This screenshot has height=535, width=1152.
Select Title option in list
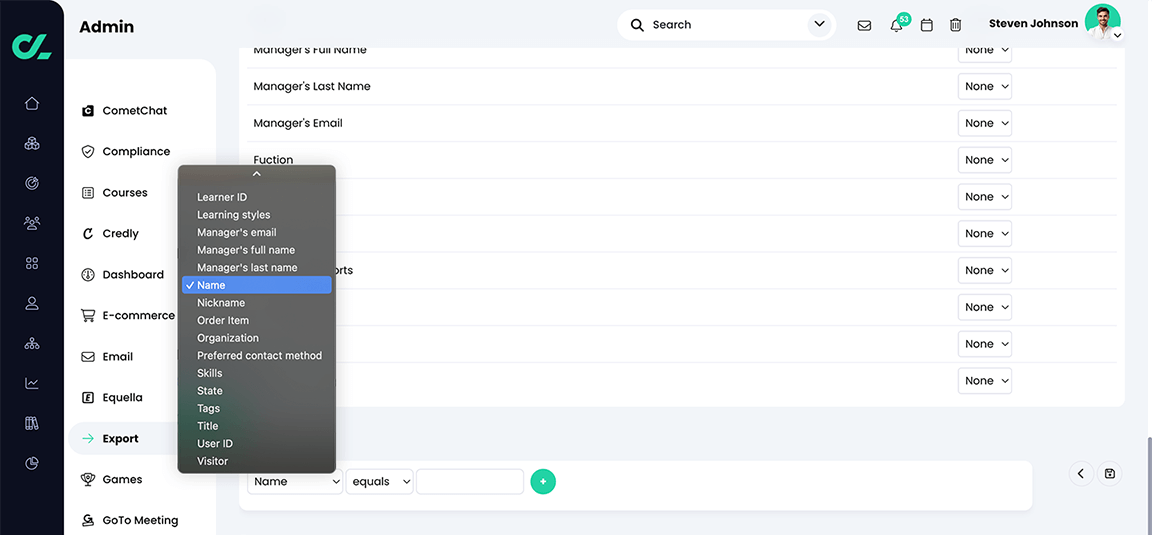click(x=256, y=426)
